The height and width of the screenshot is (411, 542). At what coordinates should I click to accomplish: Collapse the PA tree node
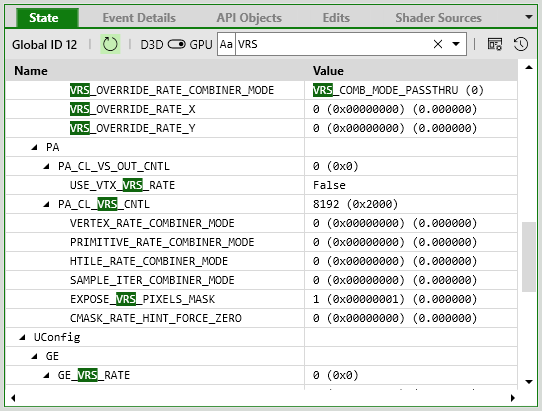34,148
